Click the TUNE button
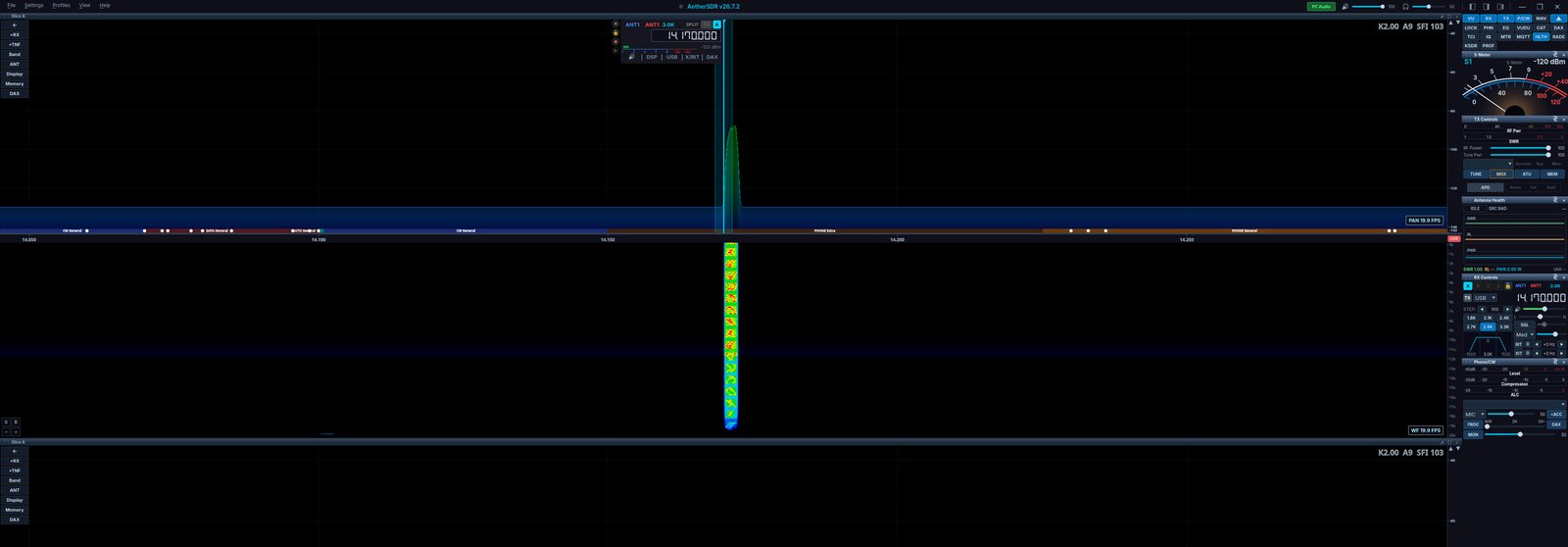The image size is (1568, 547). (x=1476, y=174)
